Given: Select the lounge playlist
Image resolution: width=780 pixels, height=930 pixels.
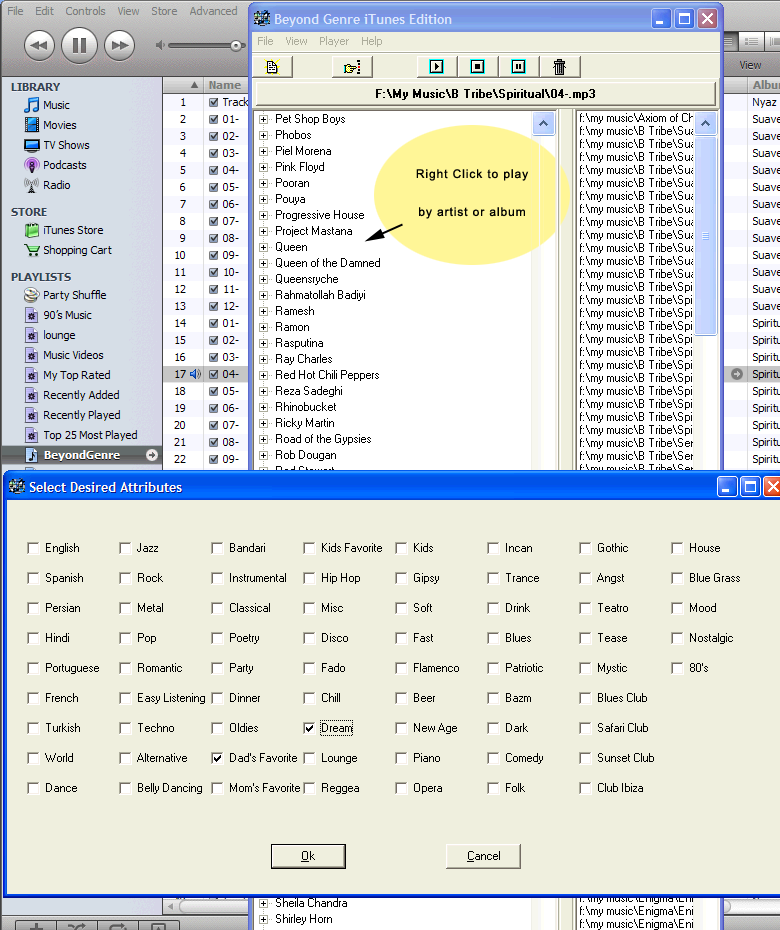Looking at the screenshot, I should tap(59, 335).
